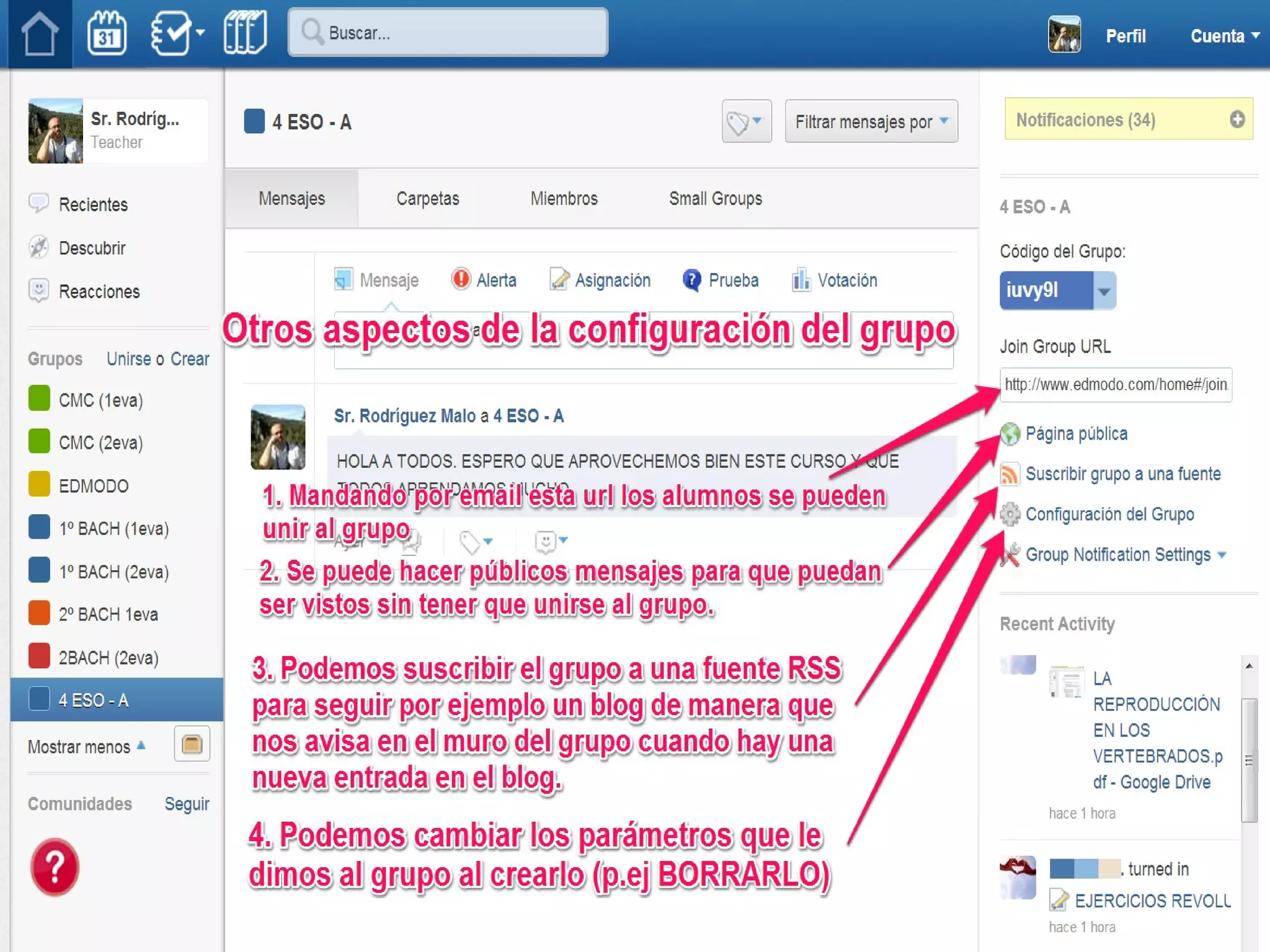Click the red help question mark
The image size is (1270, 952).
pyautogui.click(x=55, y=866)
